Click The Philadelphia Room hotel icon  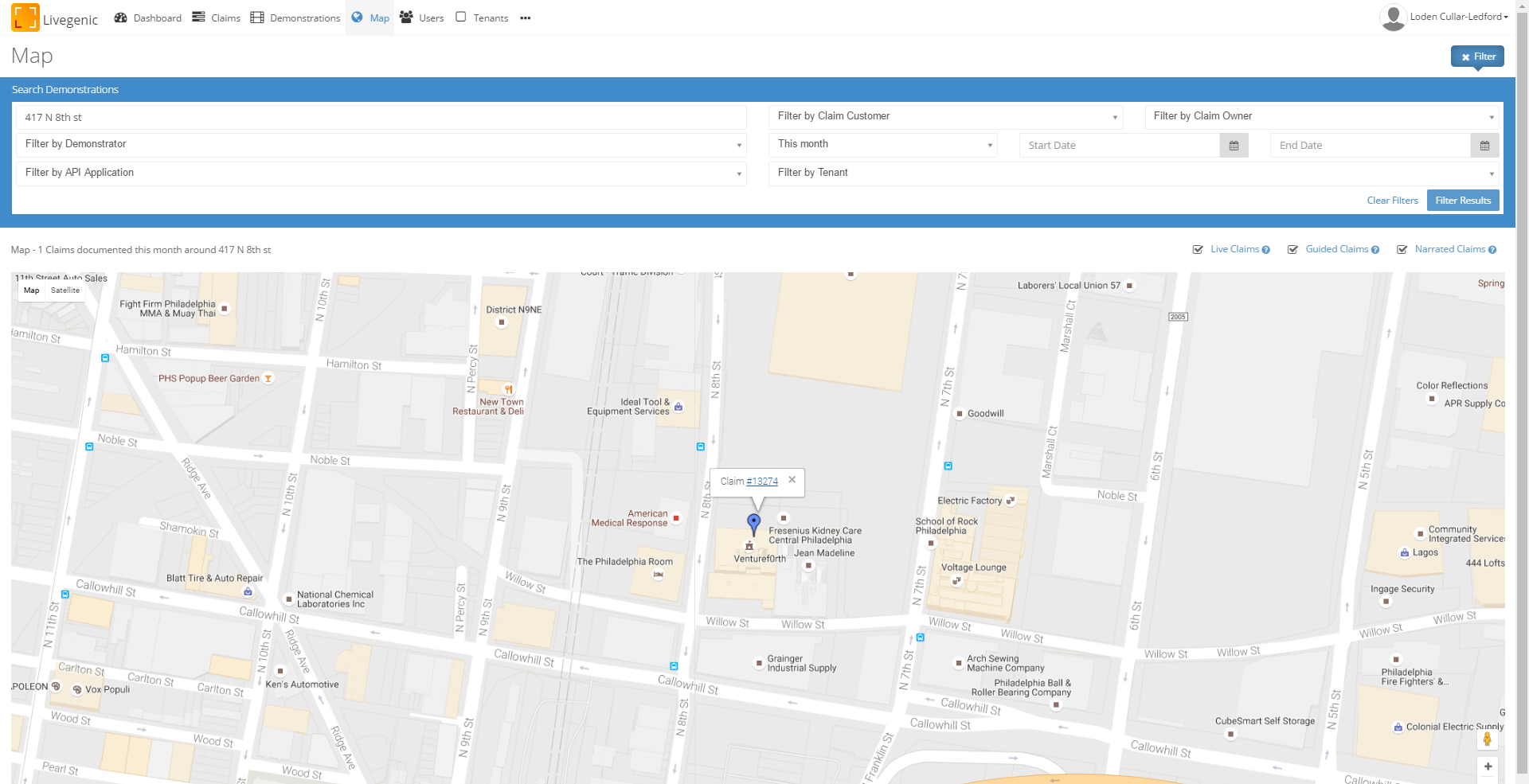point(658,575)
